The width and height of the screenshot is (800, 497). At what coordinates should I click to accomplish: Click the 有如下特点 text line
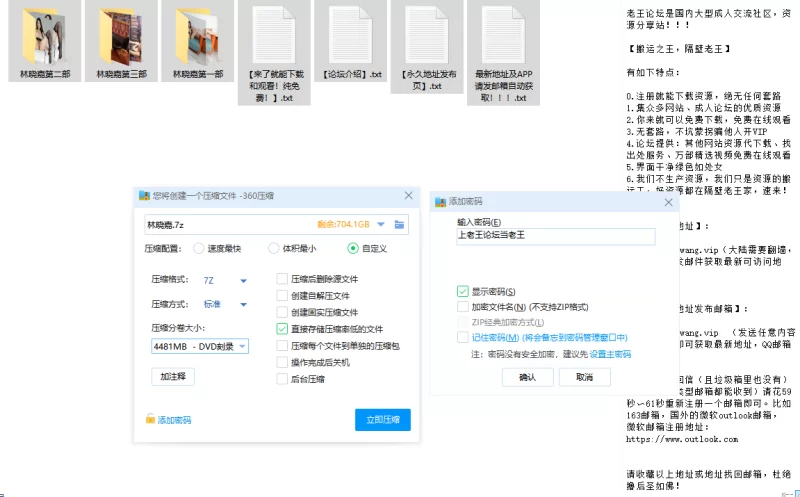653,72
